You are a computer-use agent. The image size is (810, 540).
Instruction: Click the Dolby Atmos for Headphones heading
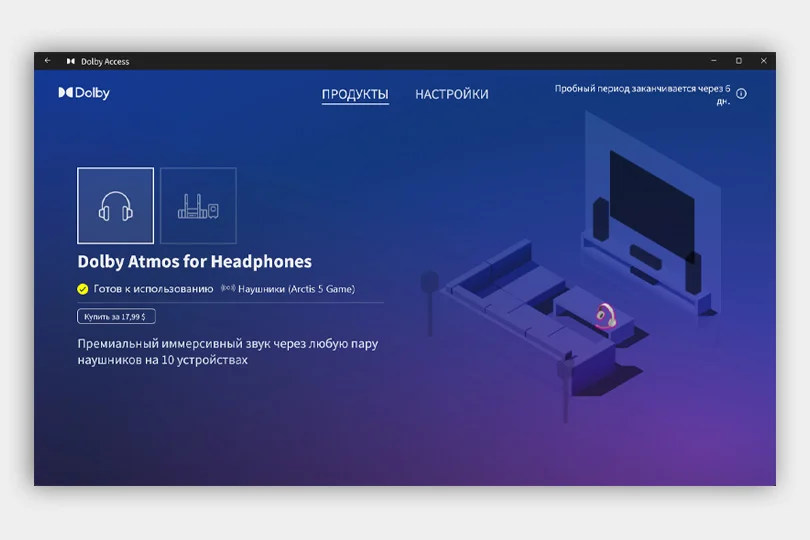pyautogui.click(x=195, y=261)
